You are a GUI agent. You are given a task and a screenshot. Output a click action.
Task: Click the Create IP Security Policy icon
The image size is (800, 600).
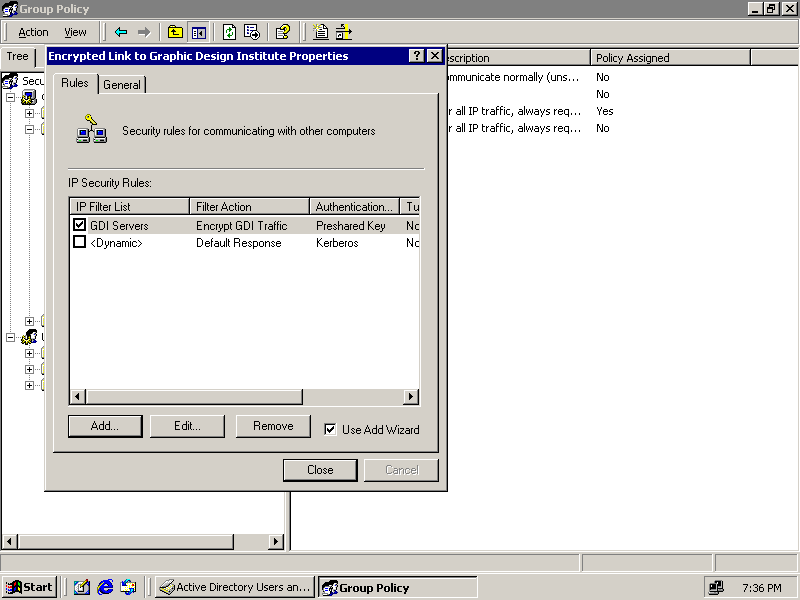pyautogui.click(x=321, y=32)
